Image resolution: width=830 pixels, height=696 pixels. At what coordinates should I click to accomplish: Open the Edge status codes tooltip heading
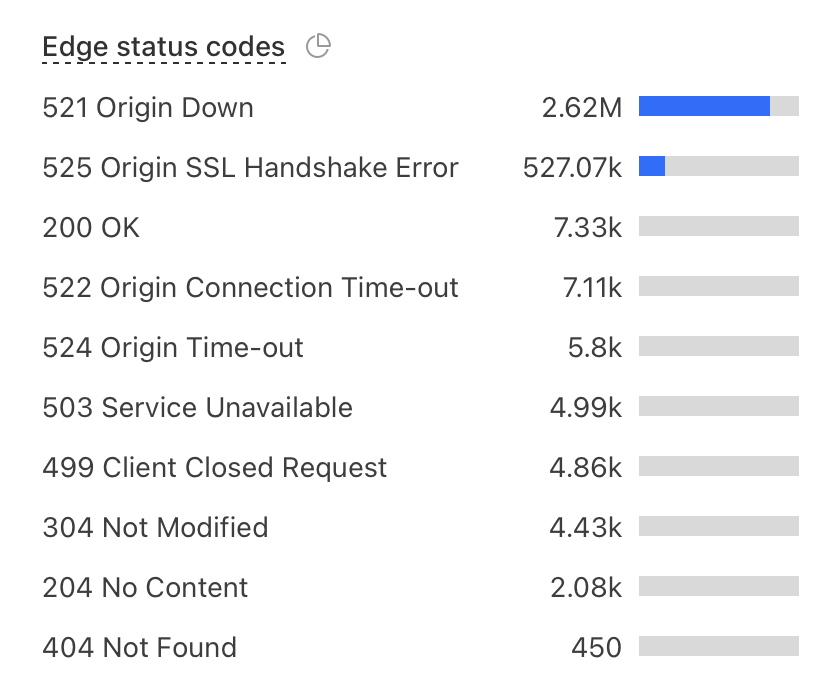[162, 46]
